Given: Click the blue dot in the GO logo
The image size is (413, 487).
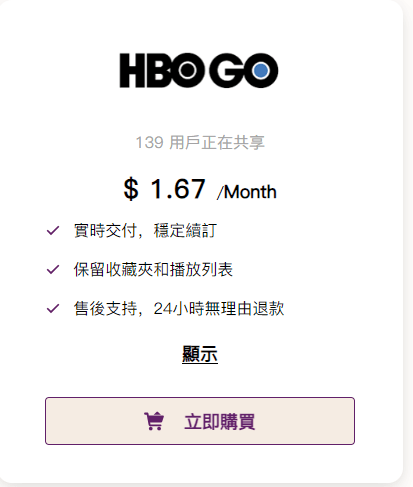Looking at the screenshot, I should tap(261, 71).
